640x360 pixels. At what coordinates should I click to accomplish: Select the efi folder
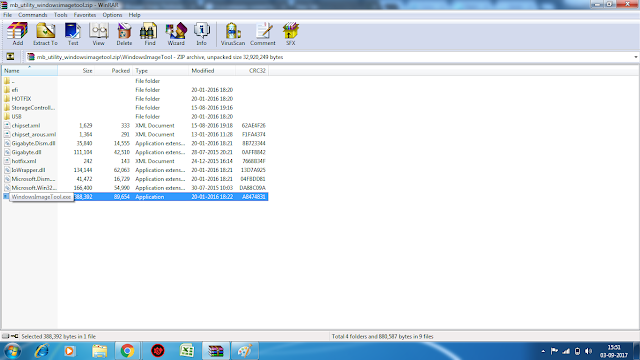point(135,90)
